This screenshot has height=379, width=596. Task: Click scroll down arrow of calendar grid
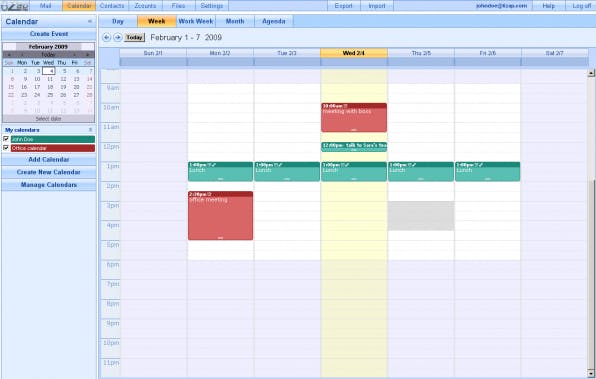click(x=591, y=373)
